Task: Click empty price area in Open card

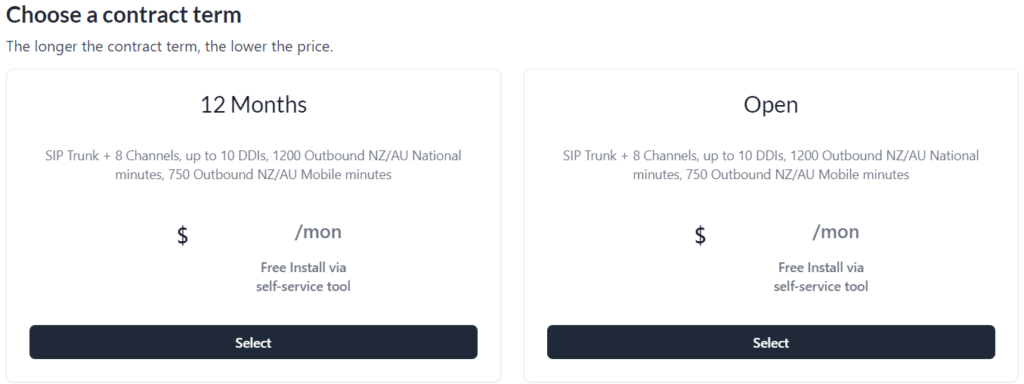Action: [x=760, y=234]
